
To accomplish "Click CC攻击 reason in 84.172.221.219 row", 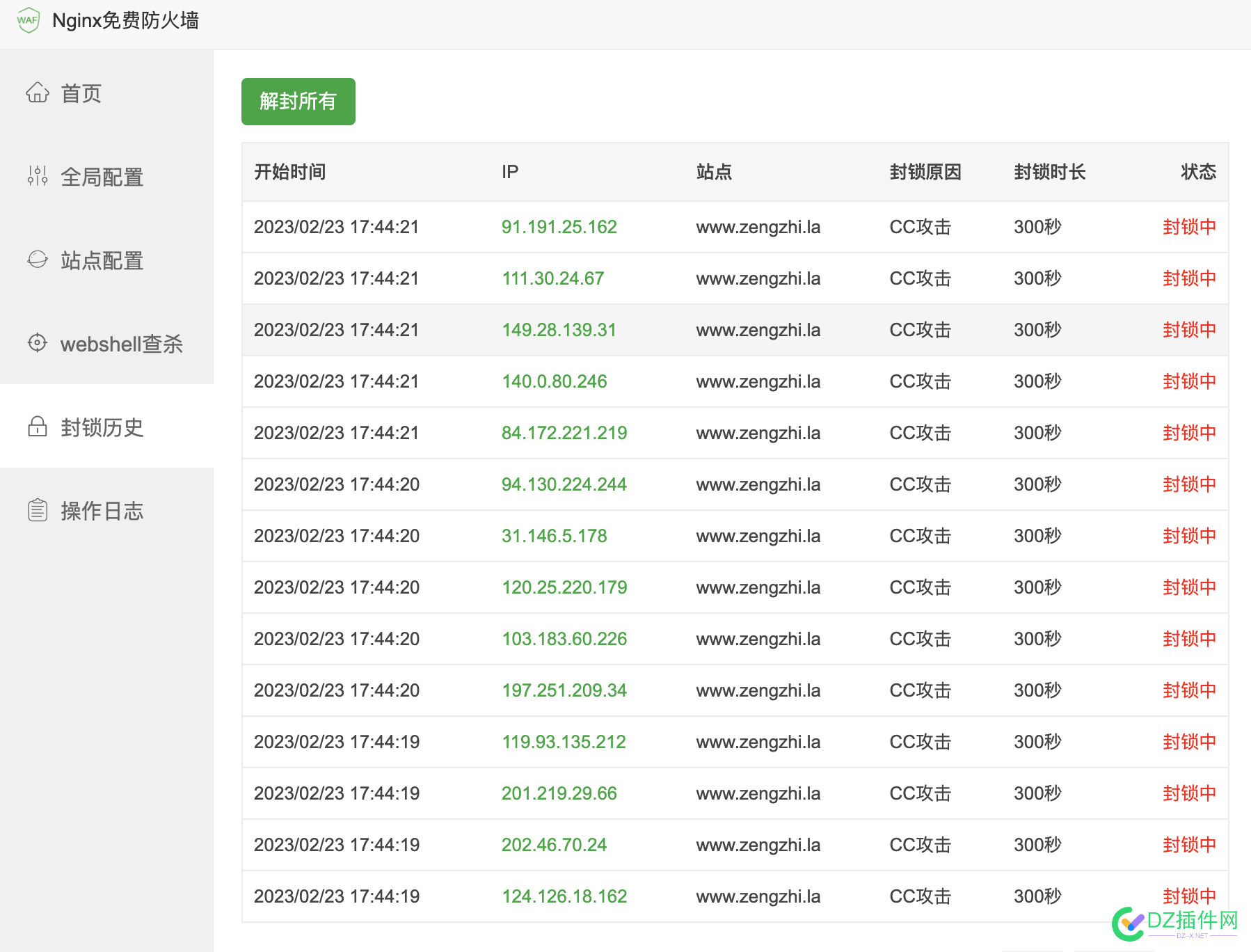I will coord(921,433).
